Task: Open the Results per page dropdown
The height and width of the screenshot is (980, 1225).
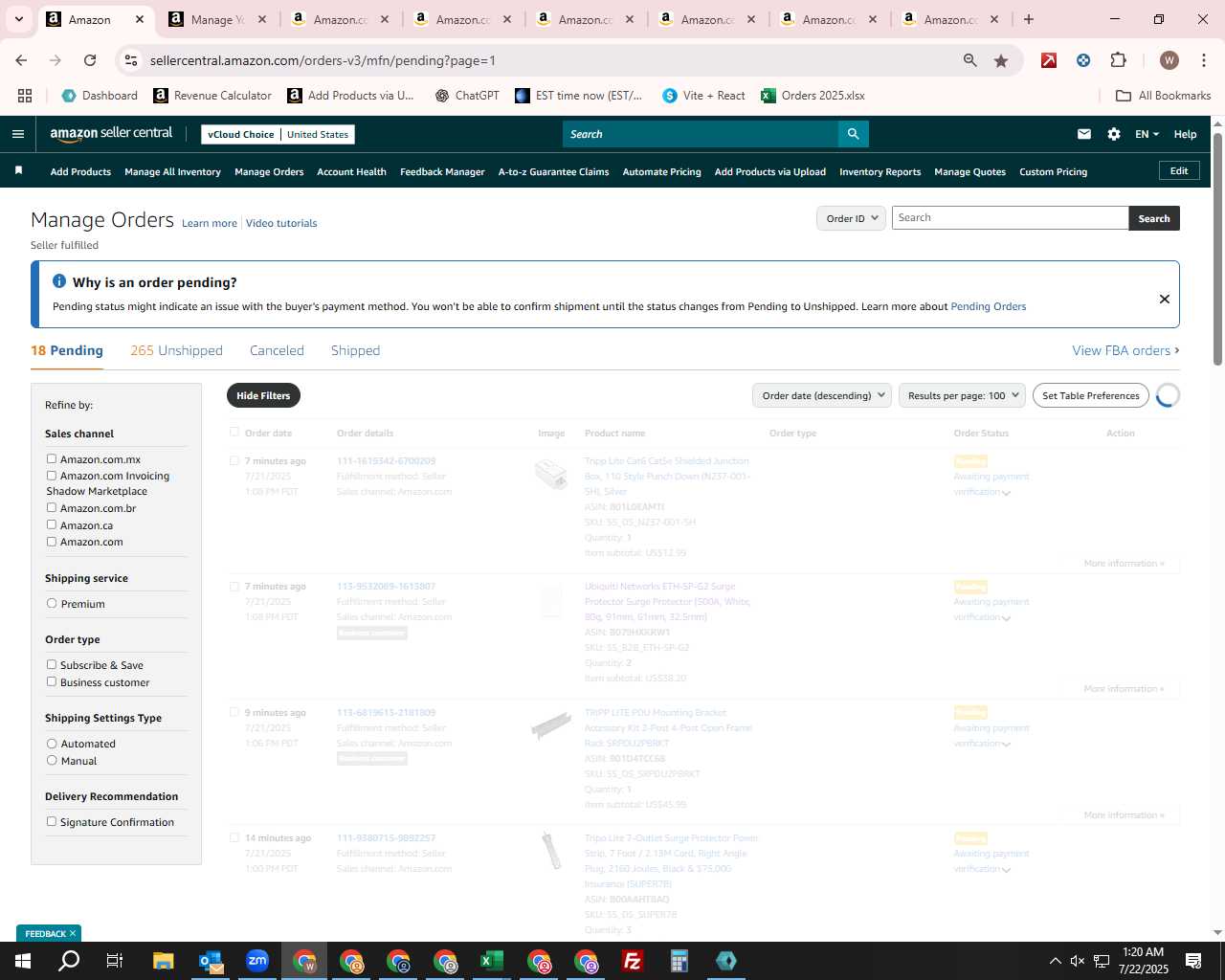Action: (x=962, y=395)
